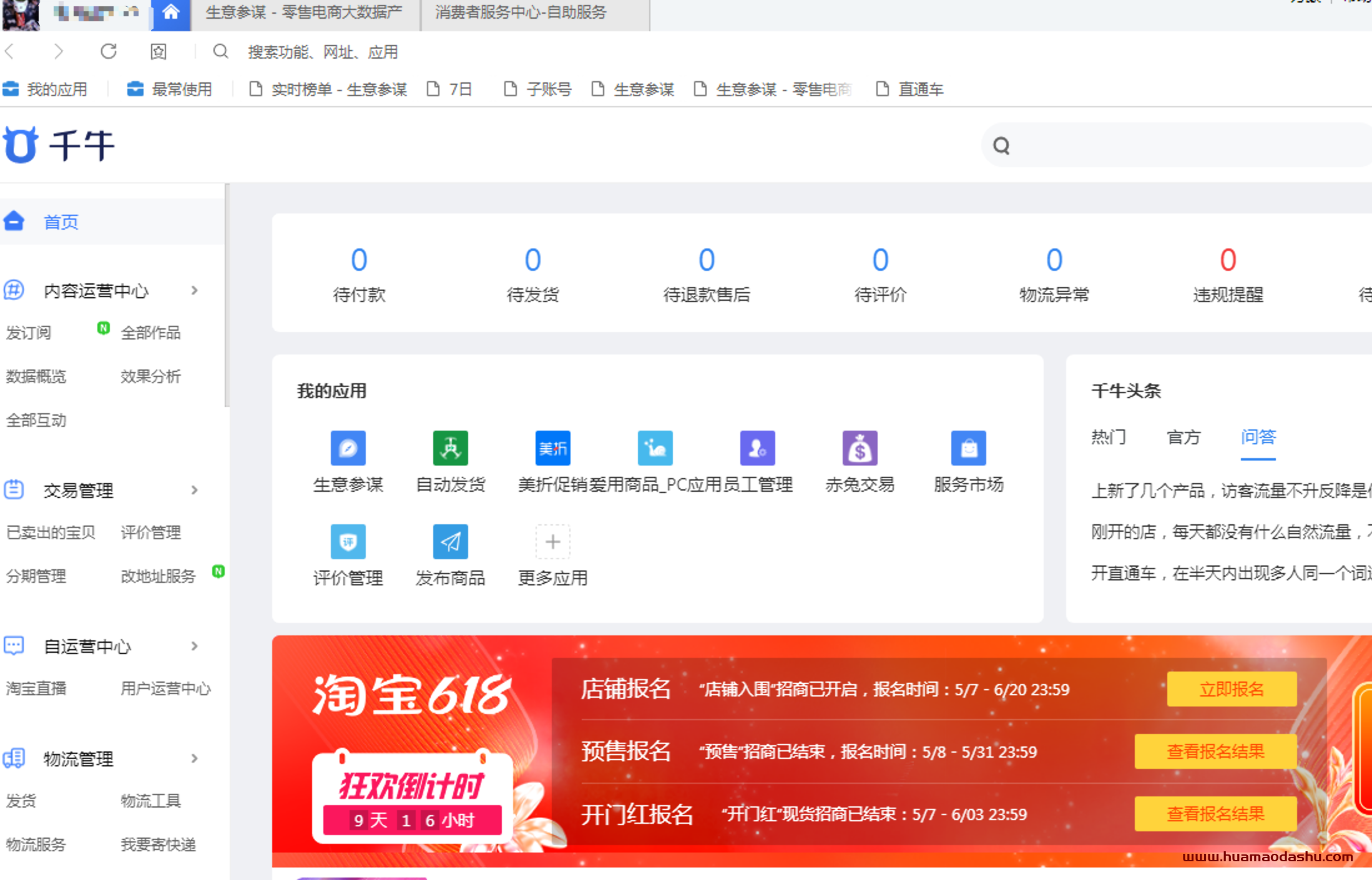Switch to 消费者服务中心-自助服务 browser tab
This screenshot has height=880, width=1372.
(x=535, y=14)
